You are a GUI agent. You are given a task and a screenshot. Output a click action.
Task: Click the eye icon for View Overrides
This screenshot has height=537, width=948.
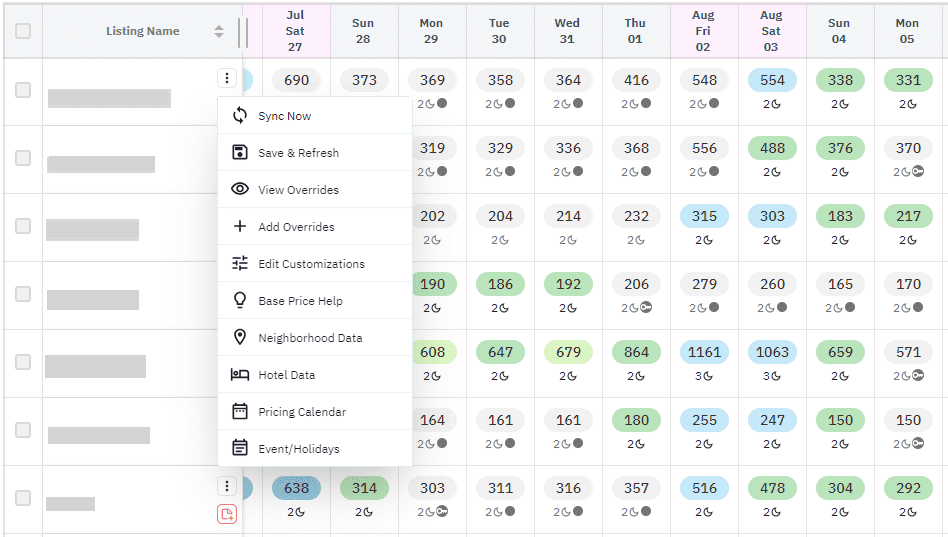tap(240, 189)
